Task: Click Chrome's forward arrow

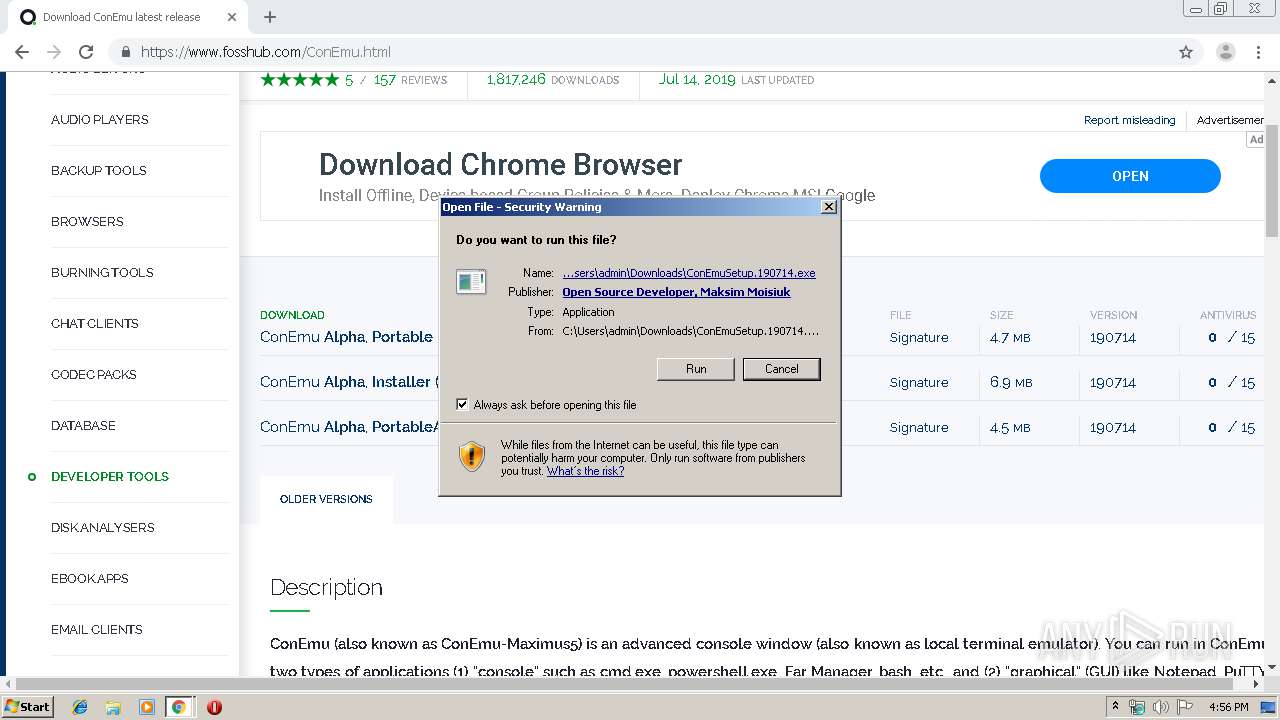Action: 54,52
